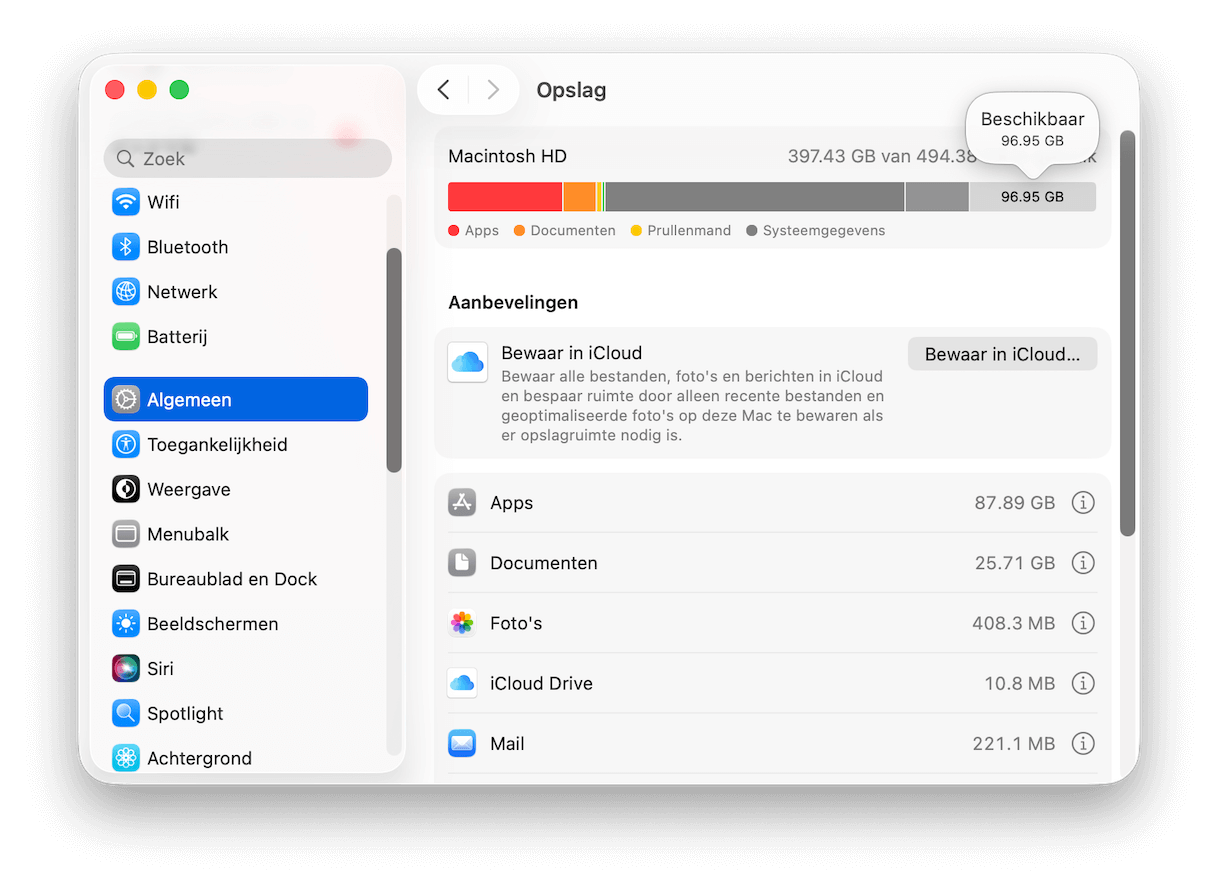Click the Menubalk icon in sidebar
Image resolution: width=1218 pixels, height=888 pixels.
126,534
